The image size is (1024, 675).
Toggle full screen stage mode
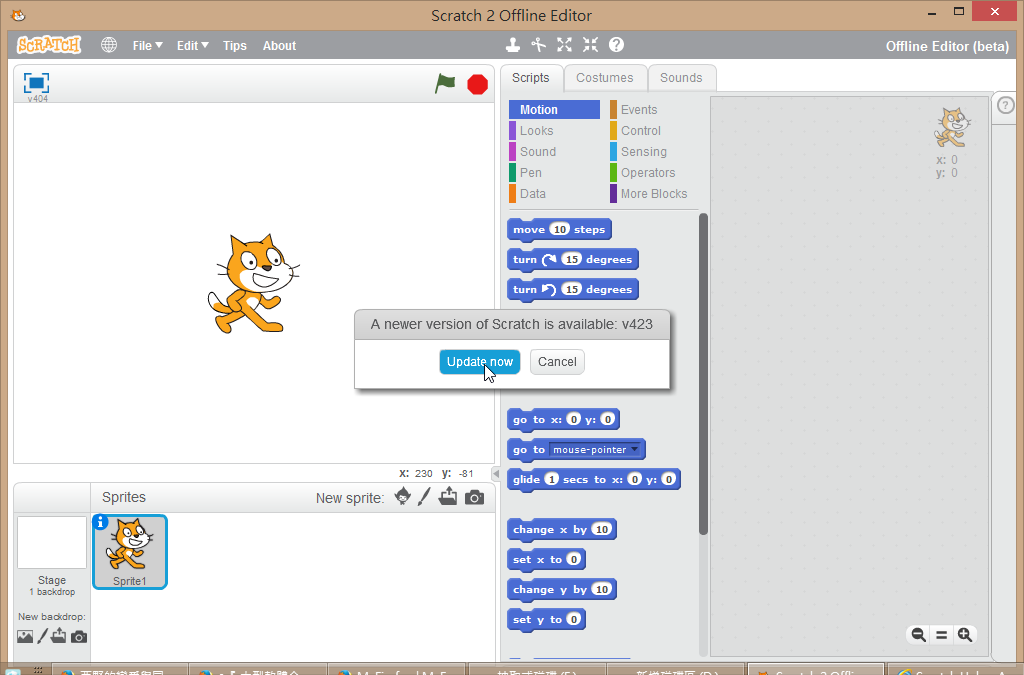click(36, 83)
